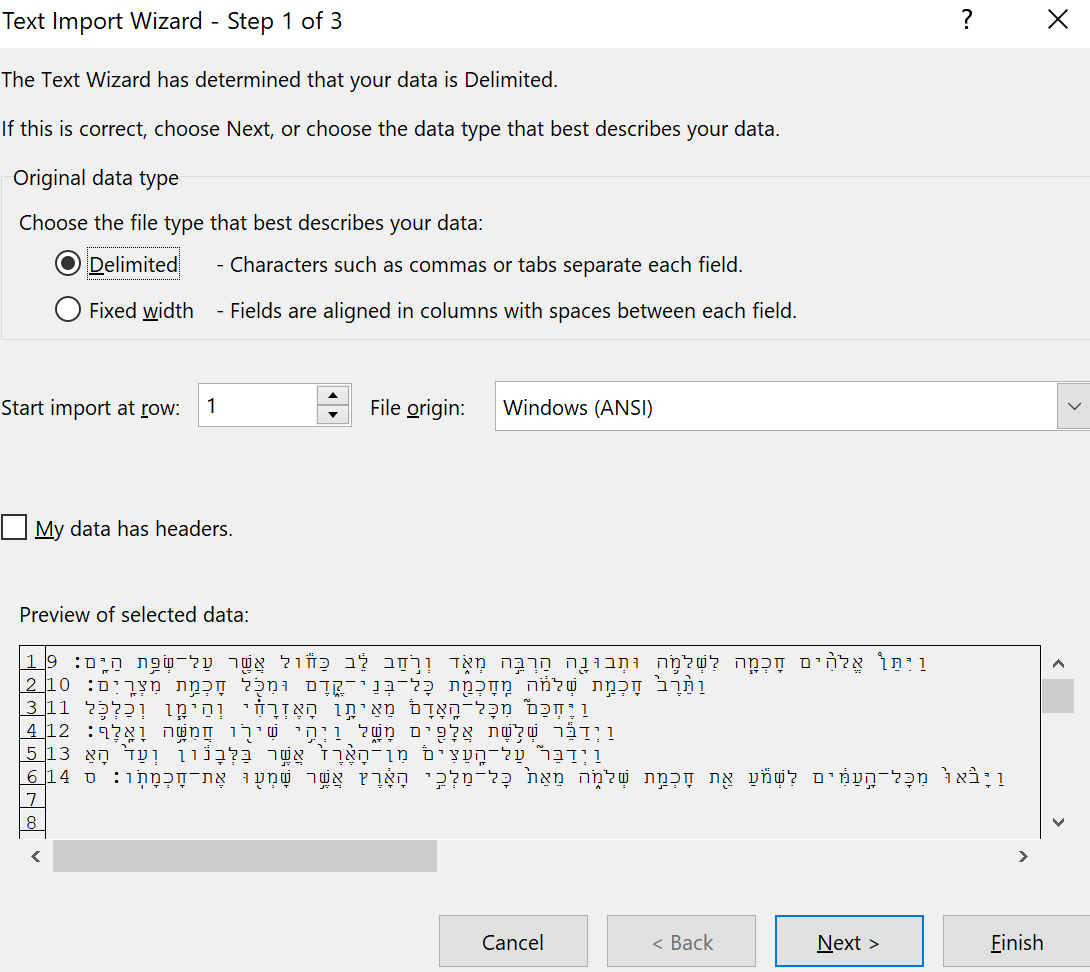
Task: Select preview row 1 text line
Action: pyautogui.click(x=500, y=662)
